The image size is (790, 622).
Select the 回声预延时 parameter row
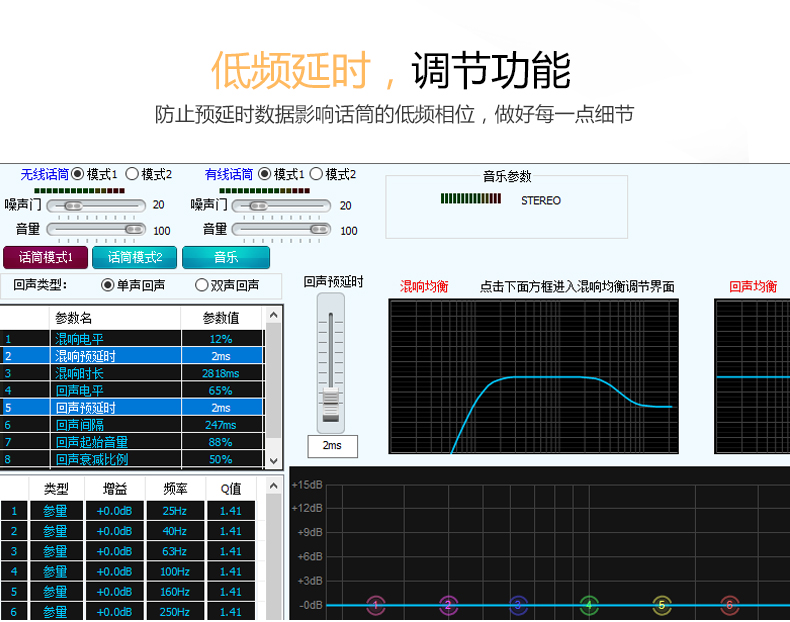[132, 407]
